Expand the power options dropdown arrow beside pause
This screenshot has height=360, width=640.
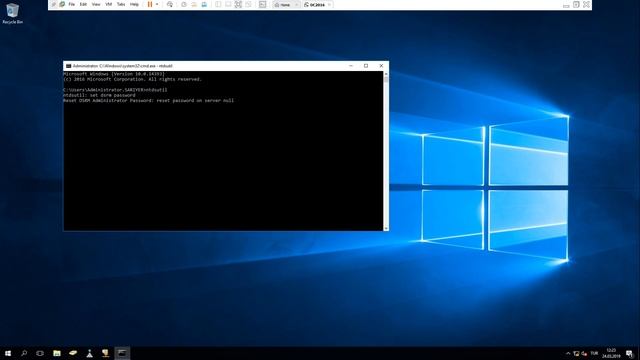pyautogui.click(x=157, y=4)
